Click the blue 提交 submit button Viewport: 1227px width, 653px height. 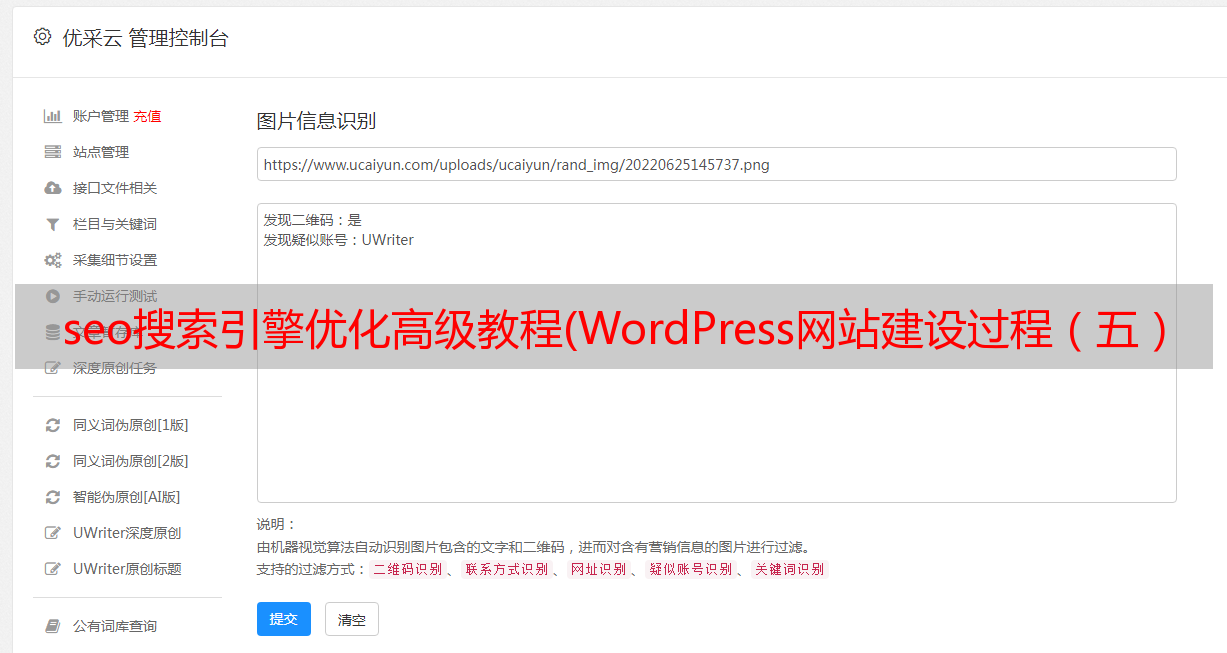click(x=284, y=619)
